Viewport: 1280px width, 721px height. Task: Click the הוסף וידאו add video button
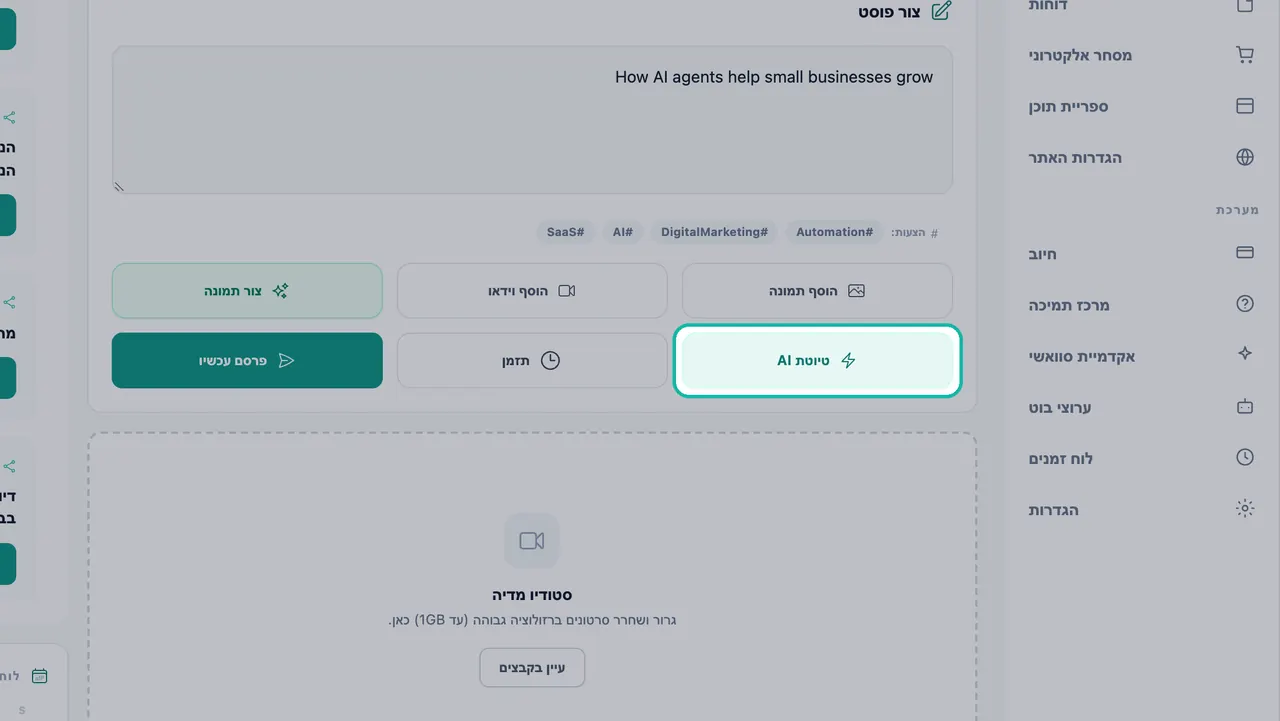[x=532, y=291]
